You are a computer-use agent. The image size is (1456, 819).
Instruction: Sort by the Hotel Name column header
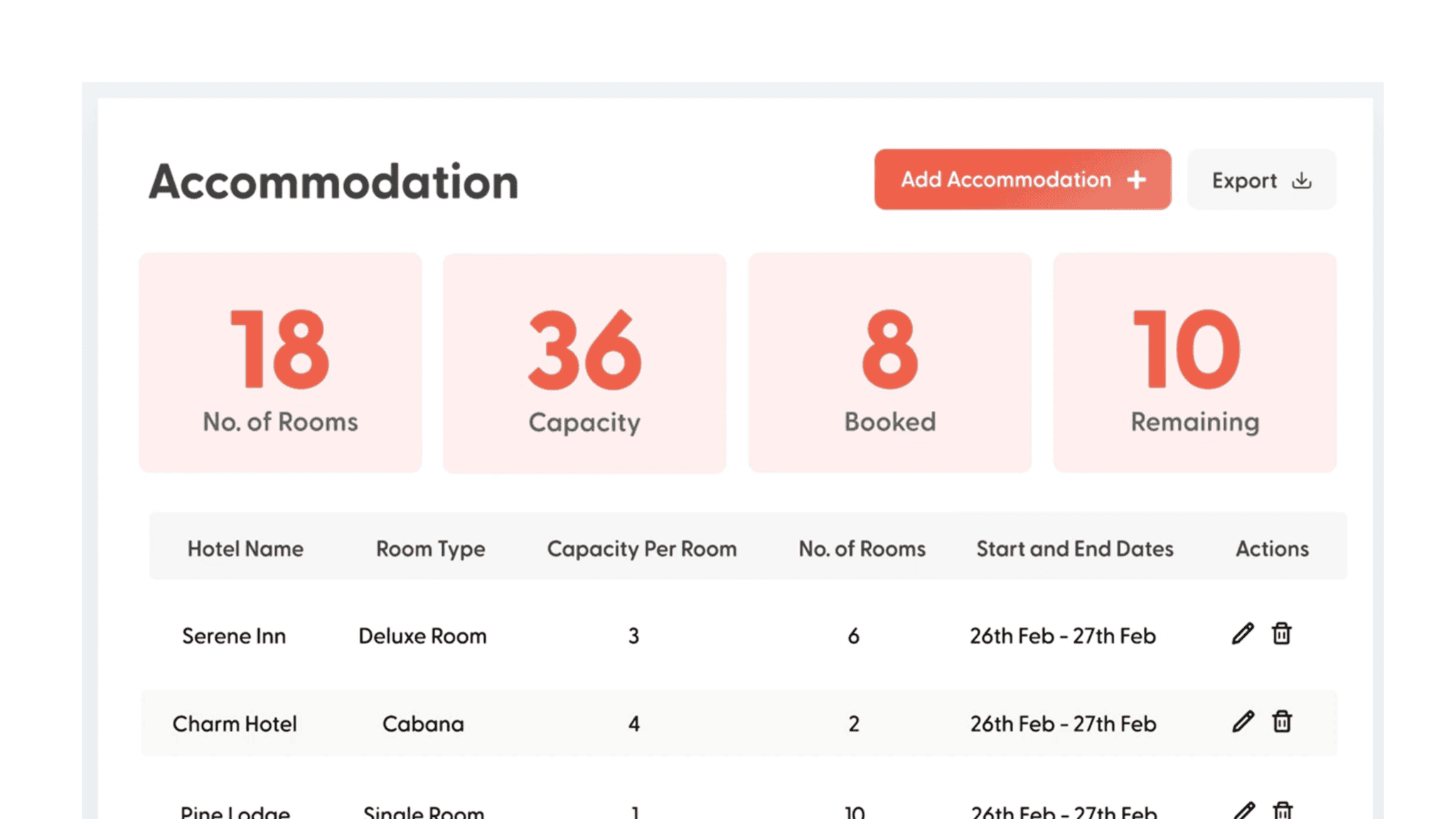245,548
